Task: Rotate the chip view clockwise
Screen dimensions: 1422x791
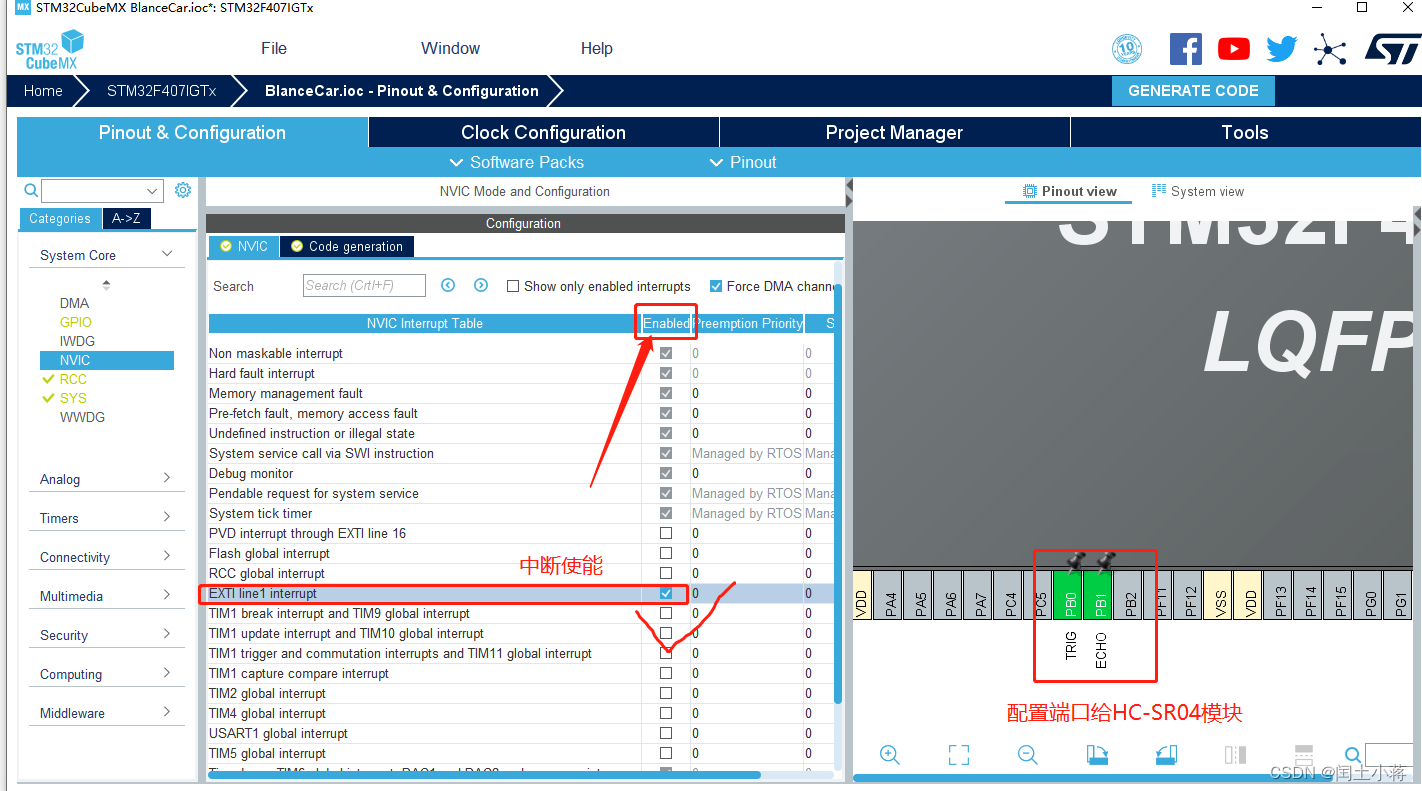Action: point(1097,755)
